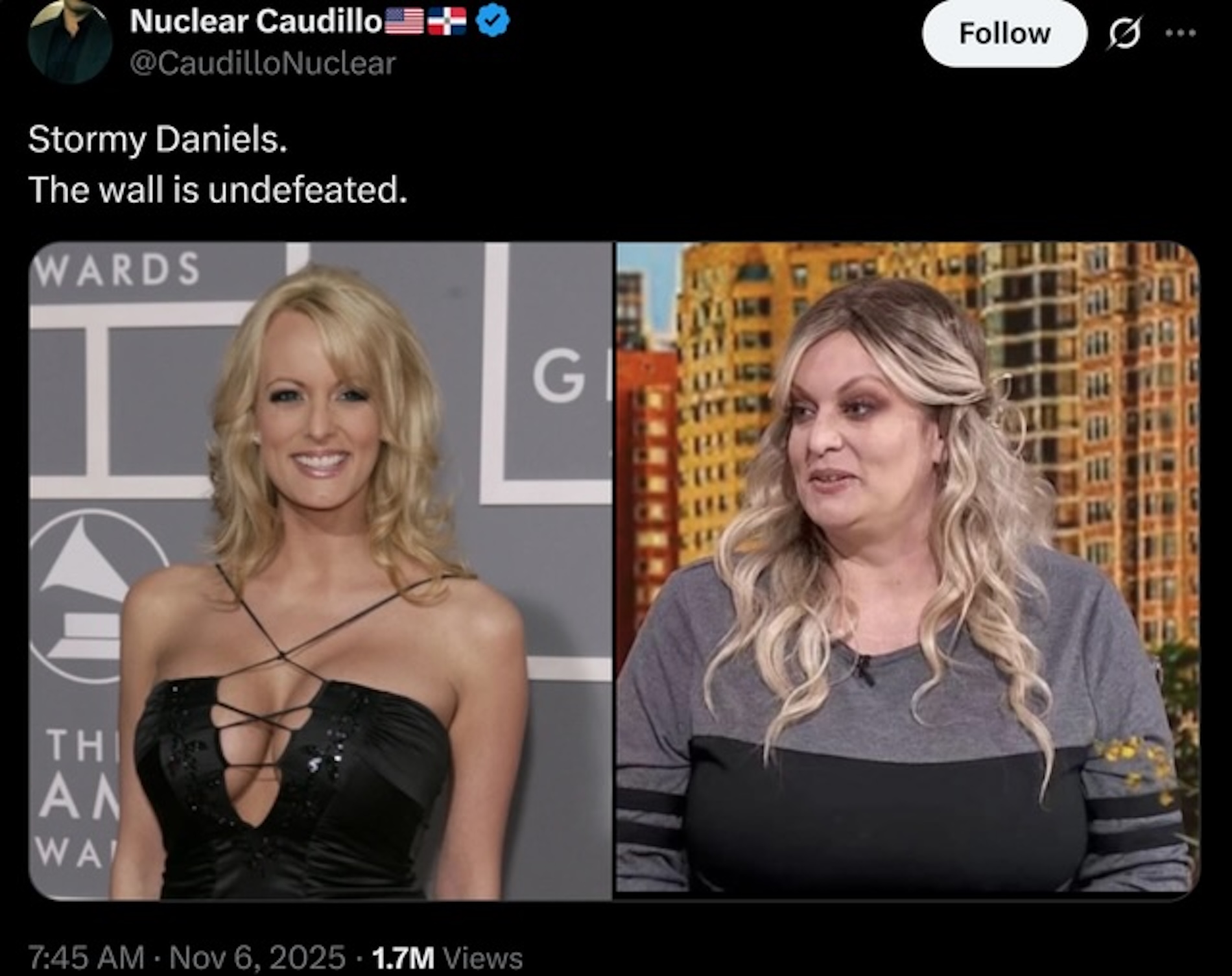
Task: Click the Nov 6, 2025 date
Action: tap(257, 957)
